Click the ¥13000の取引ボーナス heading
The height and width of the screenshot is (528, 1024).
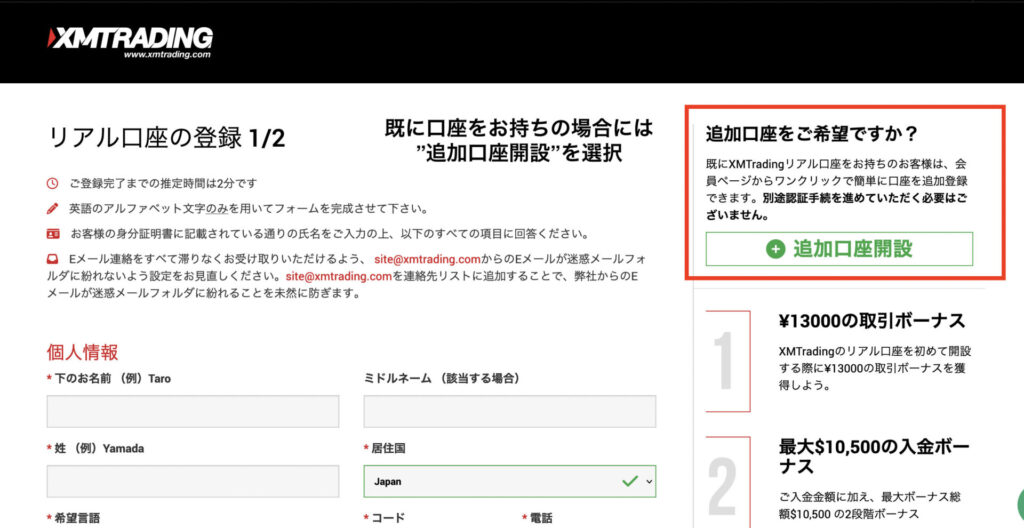click(872, 321)
